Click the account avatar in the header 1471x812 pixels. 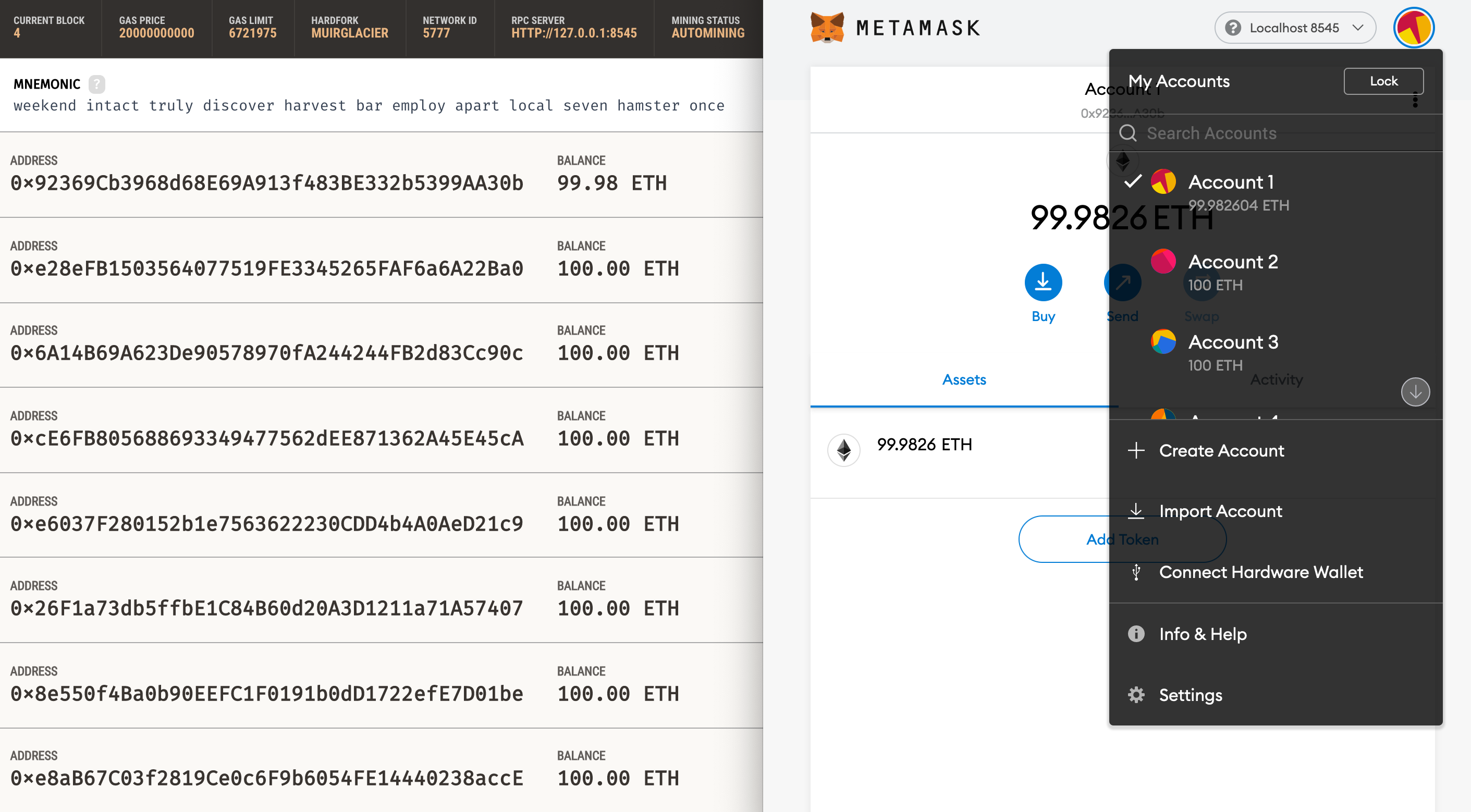[1413, 28]
